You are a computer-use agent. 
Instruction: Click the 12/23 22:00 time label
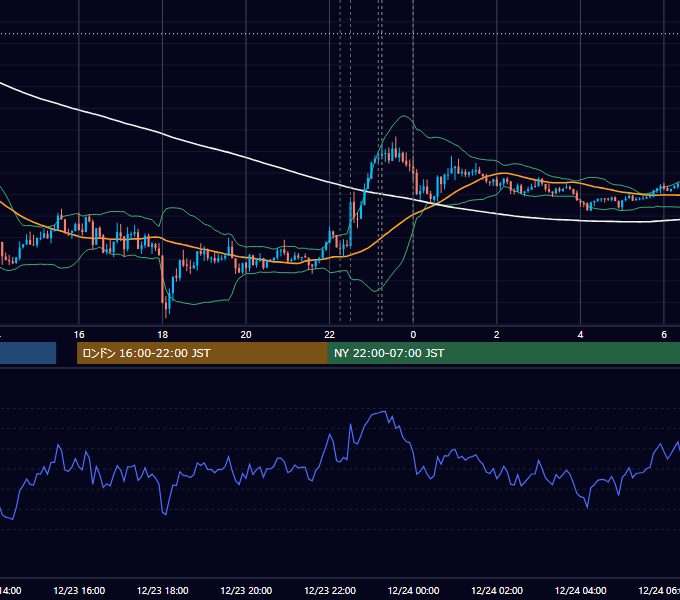click(330, 590)
